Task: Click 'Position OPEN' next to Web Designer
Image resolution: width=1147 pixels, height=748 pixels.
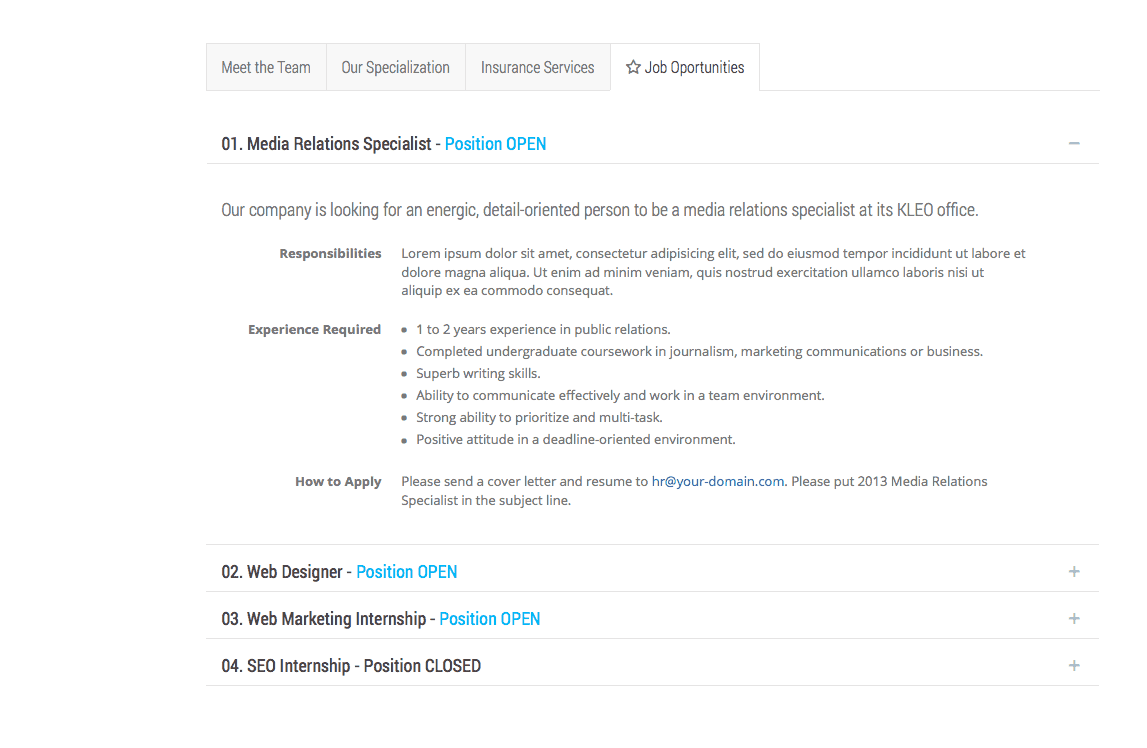Action: coord(406,572)
